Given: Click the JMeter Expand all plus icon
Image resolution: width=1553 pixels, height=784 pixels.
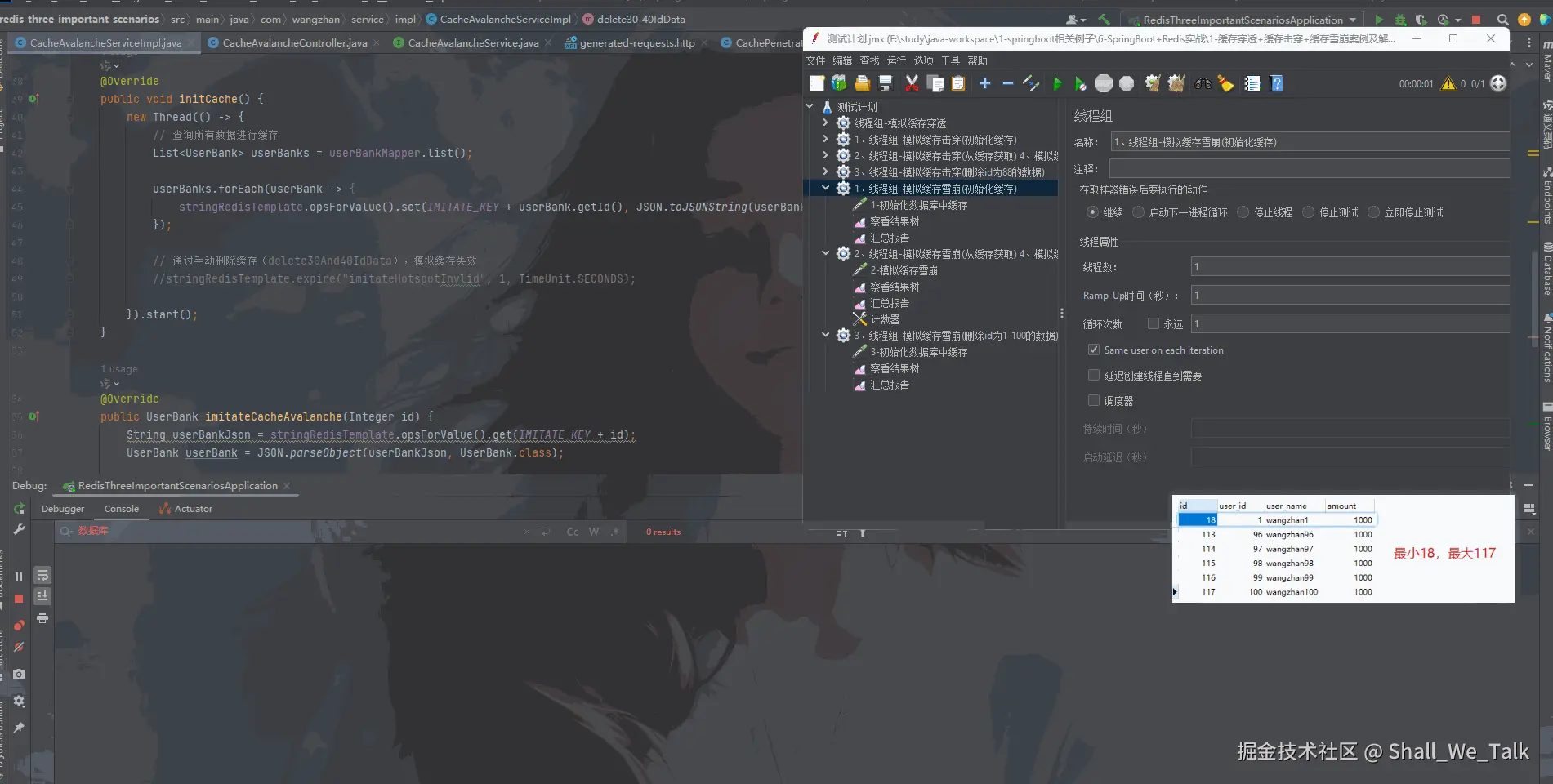Looking at the screenshot, I should point(985,83).
